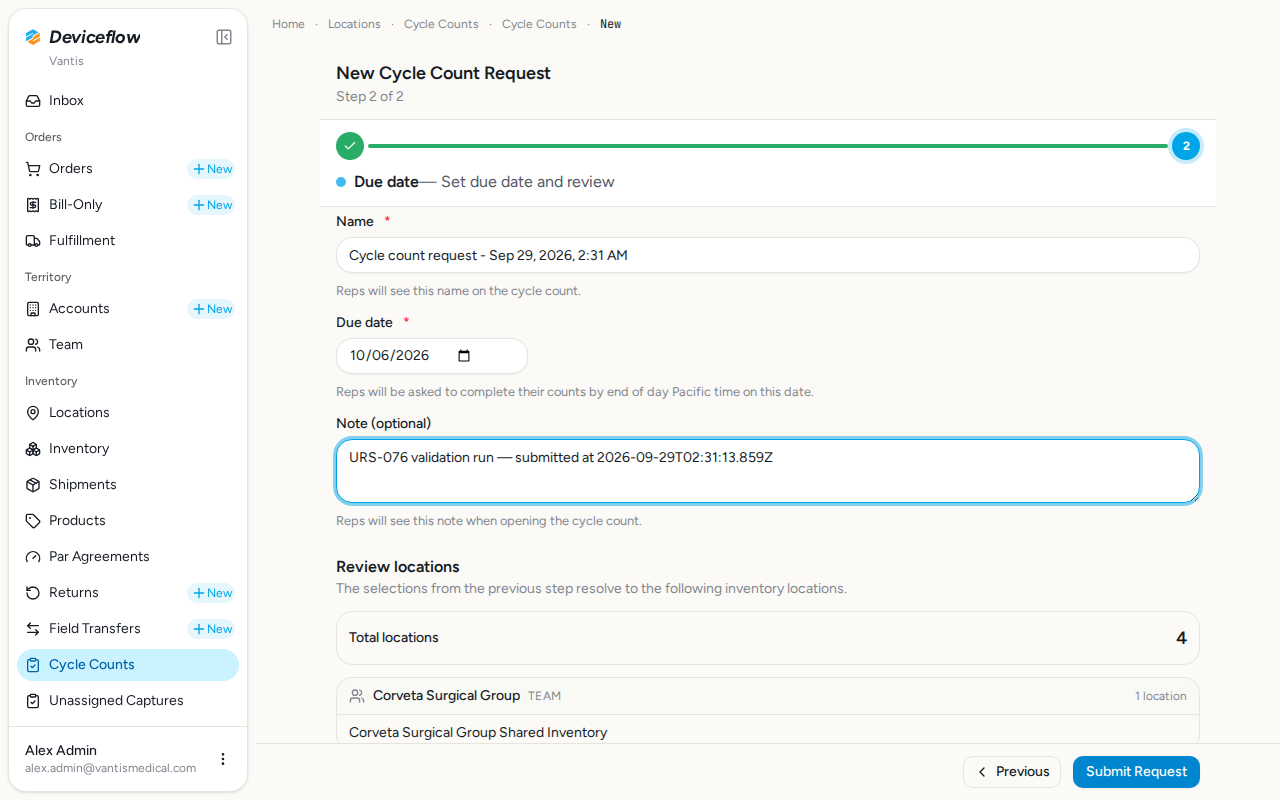This screenshot has width=1280, height=800.
Task: Create new order via +New
Action: point(211,169)
